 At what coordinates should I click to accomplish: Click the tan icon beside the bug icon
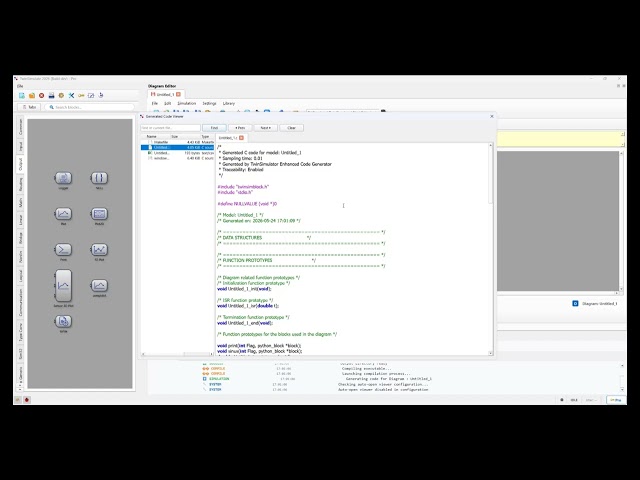[18, 400]
